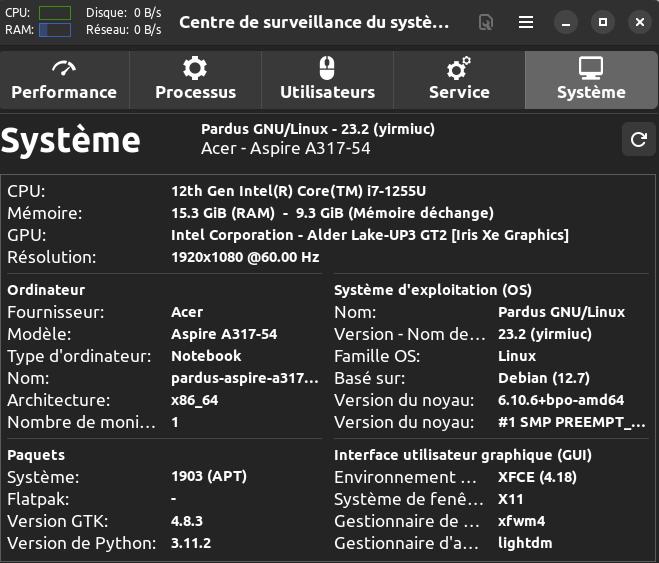This screenshot has height=563, width=659.
Task: Click 'Interface utilisateur graphique (GUI)' heading
Action: tap(463, 455)
